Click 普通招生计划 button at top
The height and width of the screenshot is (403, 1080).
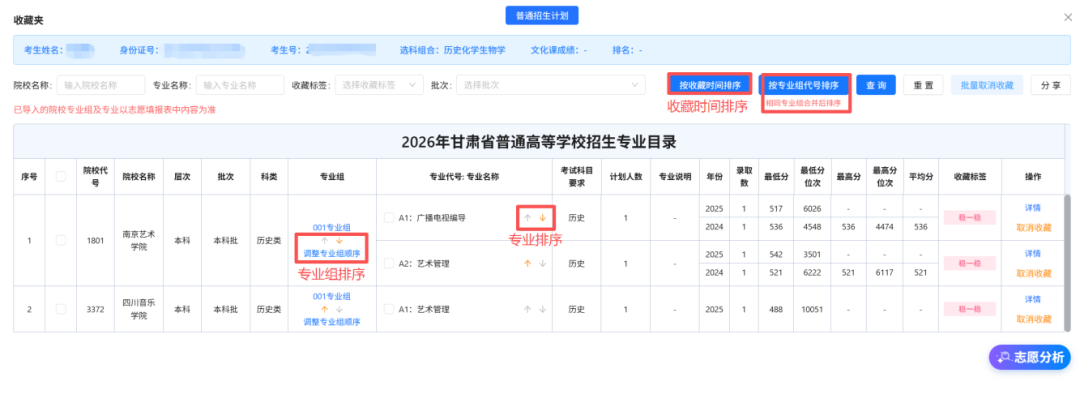point(542,15)
